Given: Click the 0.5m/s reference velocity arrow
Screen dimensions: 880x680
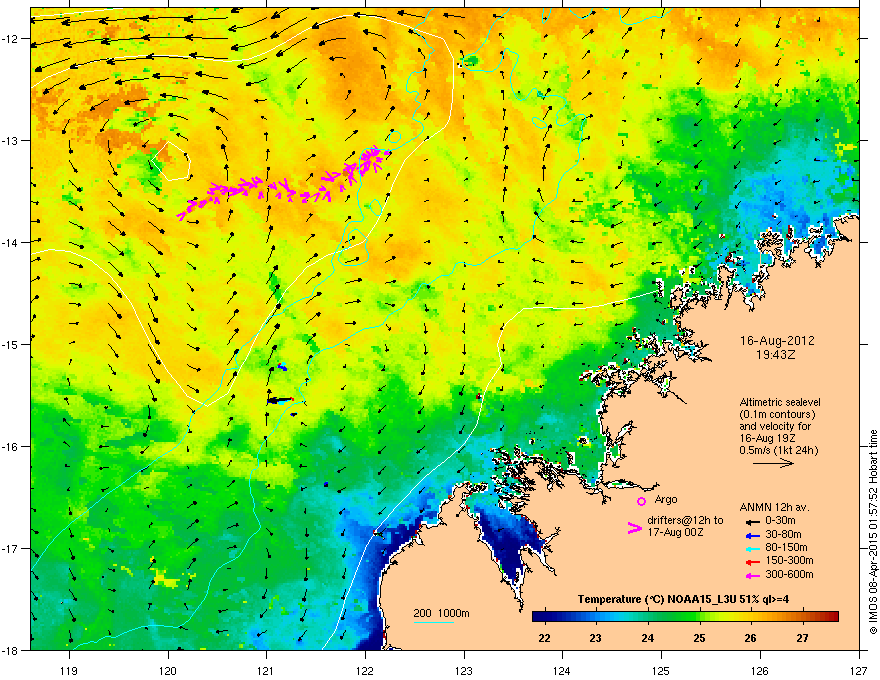Looking at the screenshot, I should 773,463.
